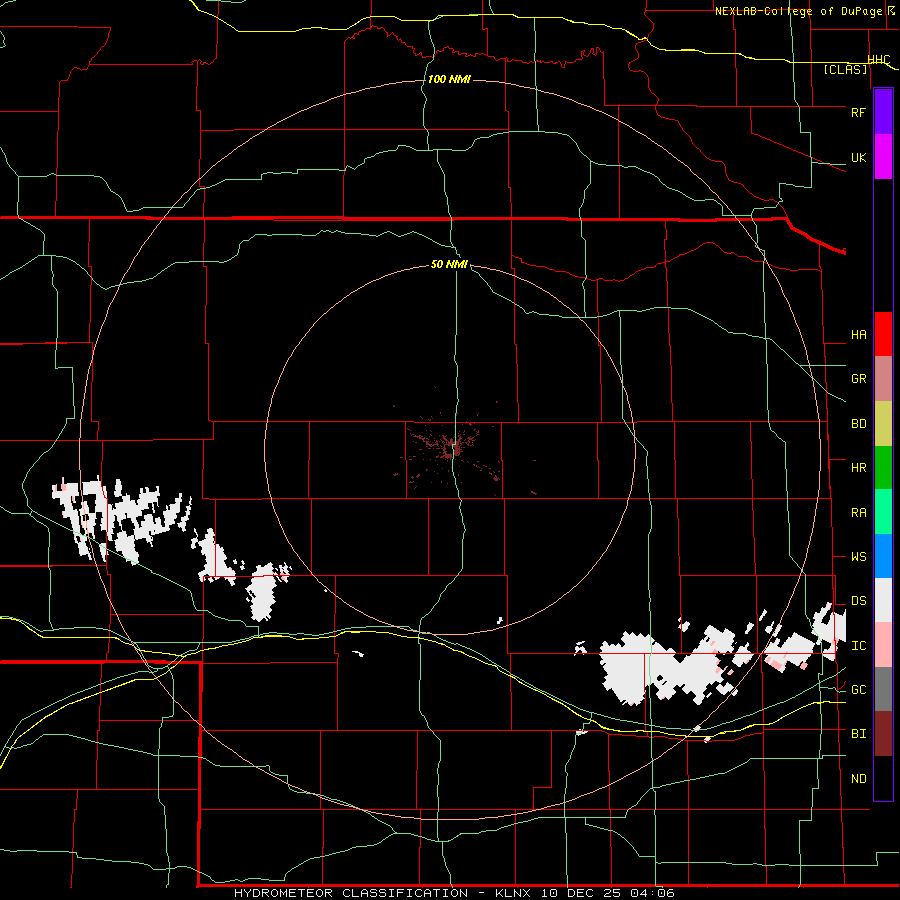900x900 pixels.
Task: Click the IC legend label
Action: [859, 646]
